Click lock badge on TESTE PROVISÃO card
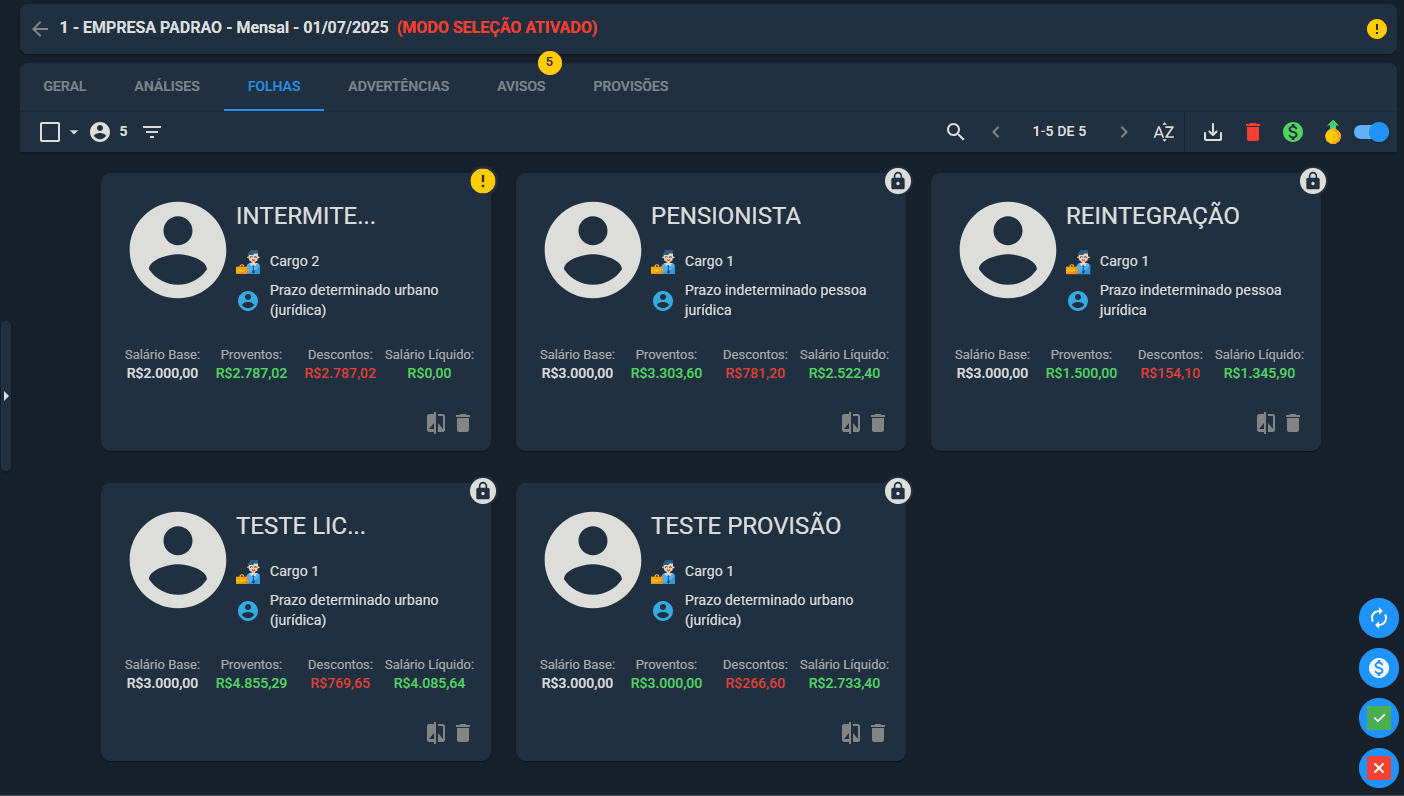Viewport: 1404px width, 796px height. point(898,491)
